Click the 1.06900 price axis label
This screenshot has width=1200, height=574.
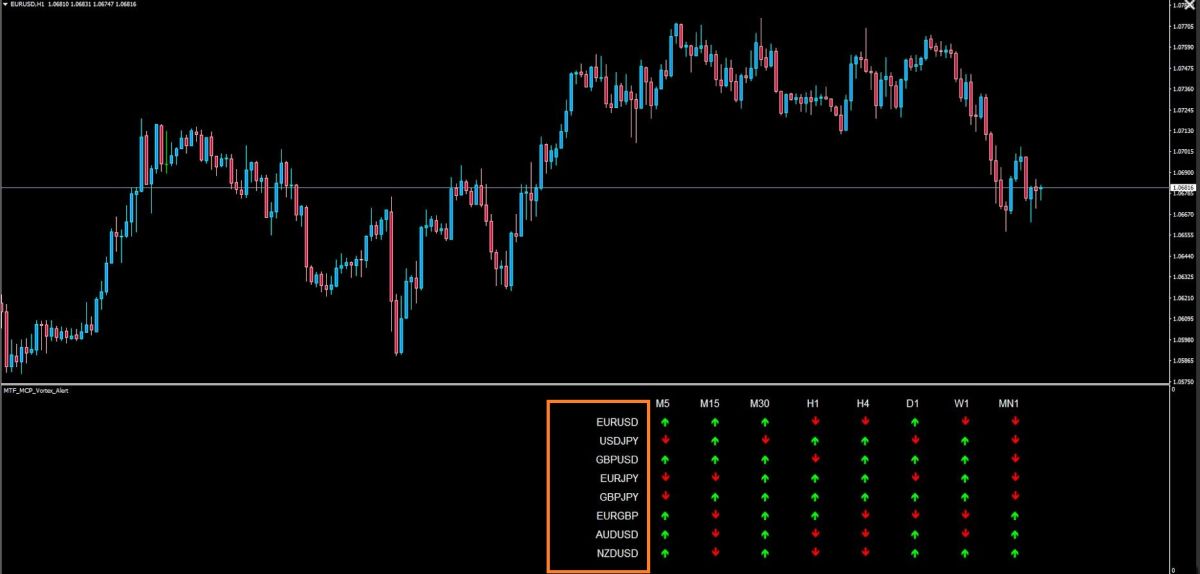pos(1184,172)
